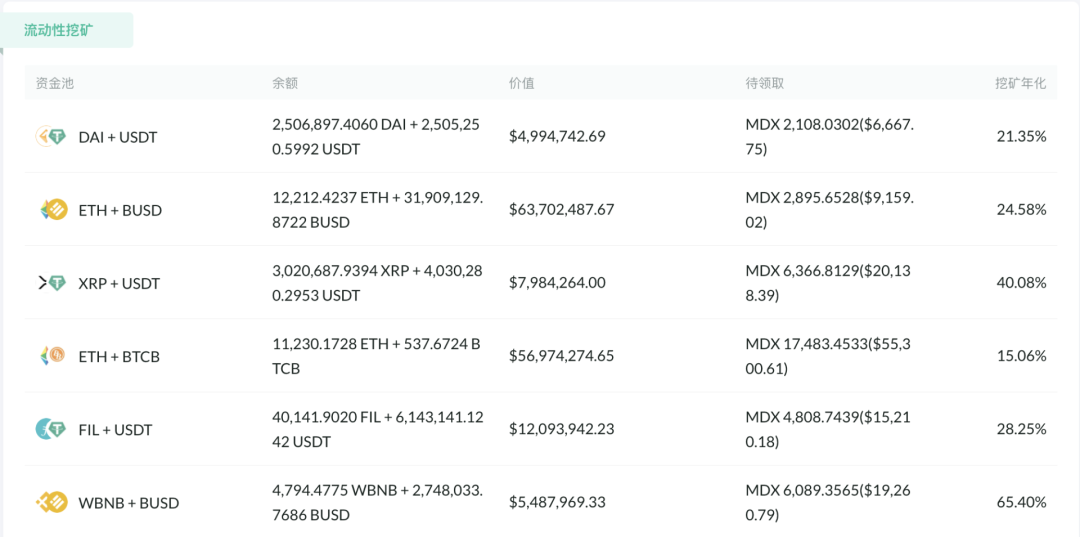Click the ETH + BUSD balance text
1080x537 pixels.
pos(377,210)
